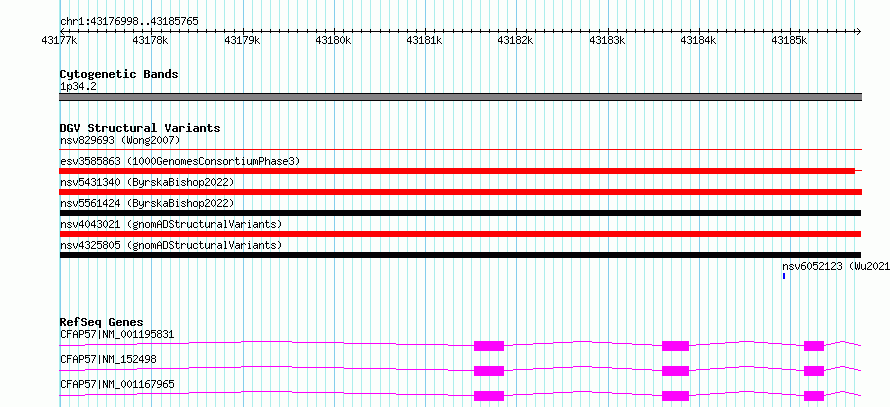Viewport: 890px width, 407px height.
Task: Click the 43178k scale label
Action: point(150,40)
